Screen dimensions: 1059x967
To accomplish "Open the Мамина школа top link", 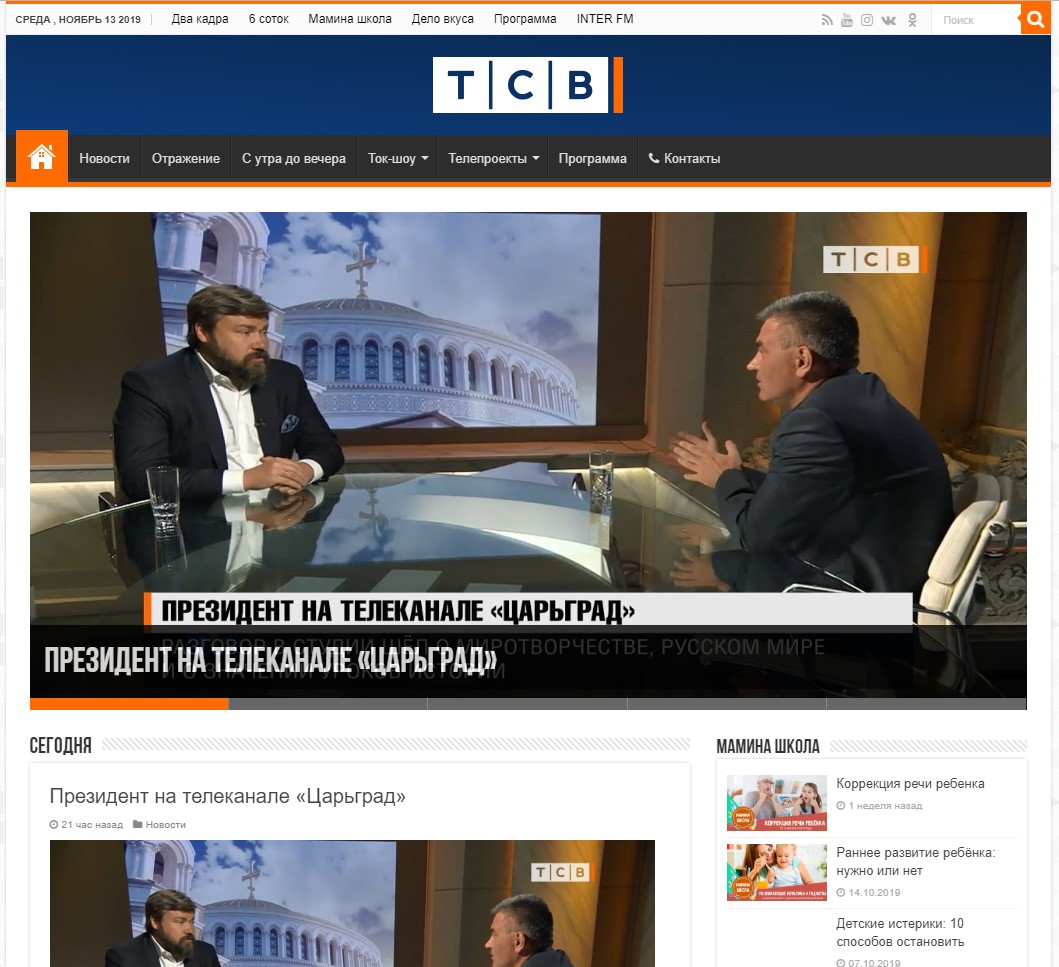I will tap(350, 19).
